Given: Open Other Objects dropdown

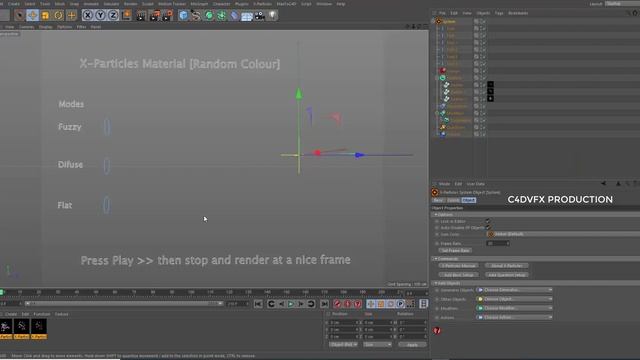Looking at the screenshot, I should point(515,299).
